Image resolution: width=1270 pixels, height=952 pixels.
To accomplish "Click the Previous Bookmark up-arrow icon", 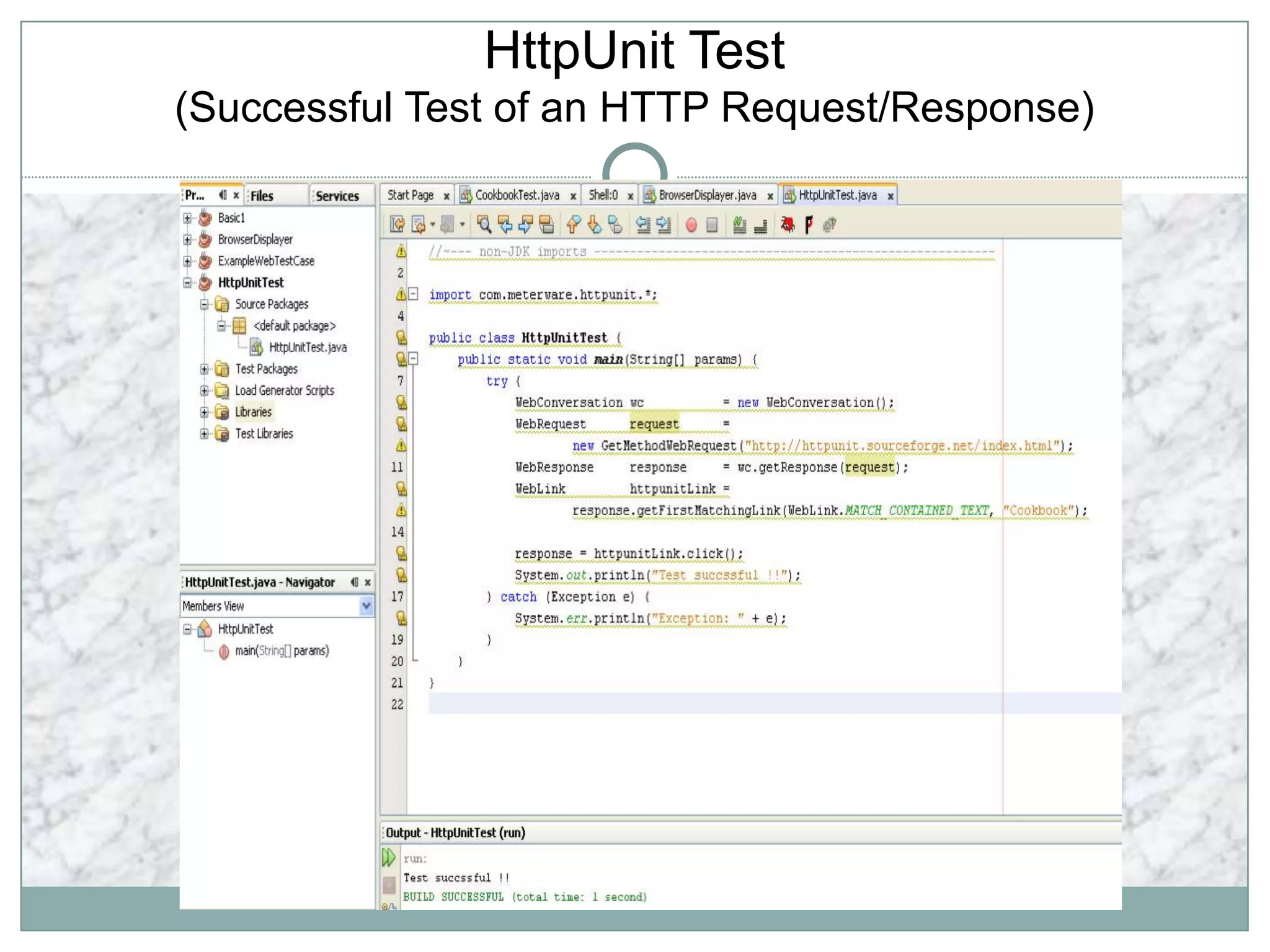I will (574, 225).
